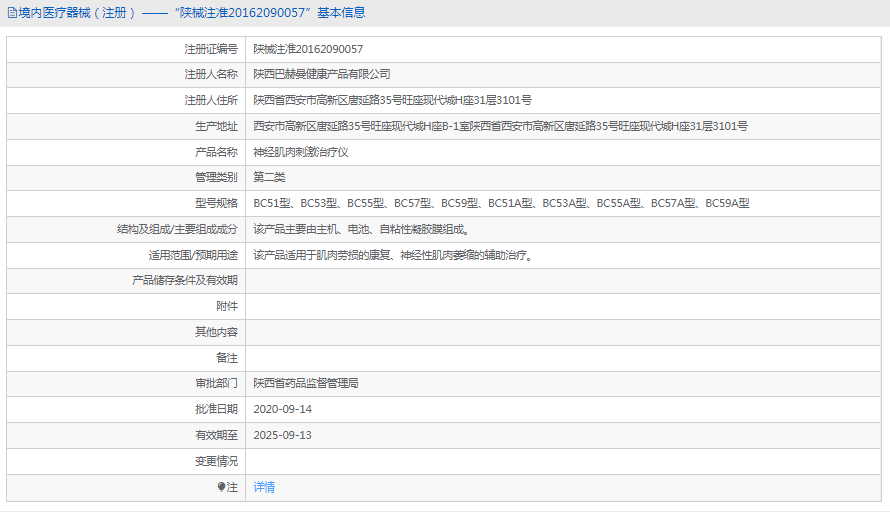890x514 pixels.
Task: Click the 适用范围/预期用途 label
Action: click(193, 255)
